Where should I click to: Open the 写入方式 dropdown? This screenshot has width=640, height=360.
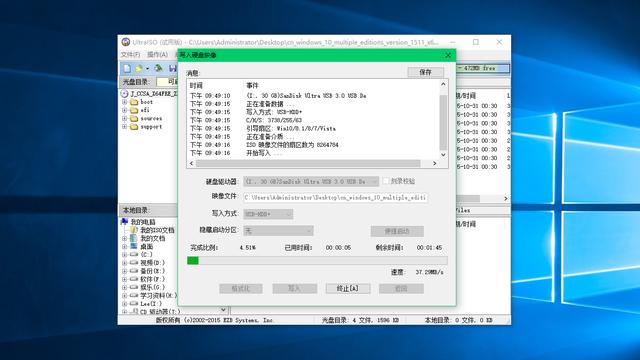[268, 214]
